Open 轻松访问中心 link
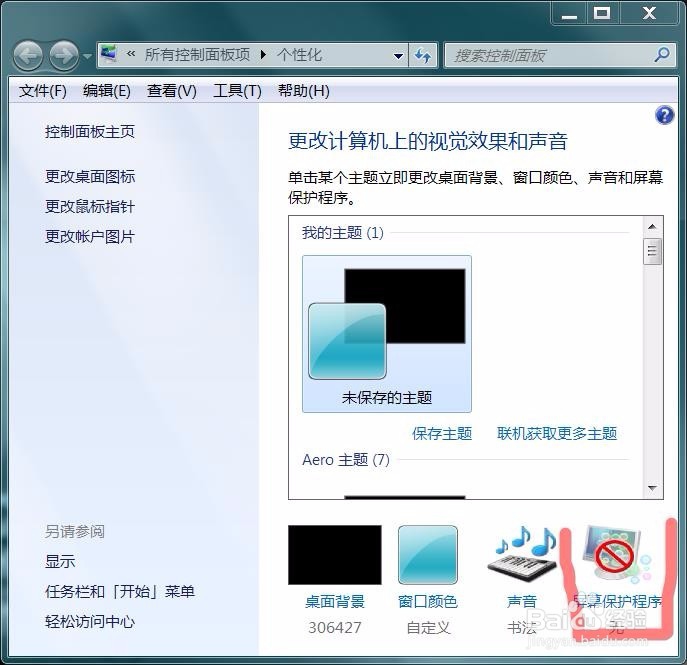 click(x=90, y=622)
